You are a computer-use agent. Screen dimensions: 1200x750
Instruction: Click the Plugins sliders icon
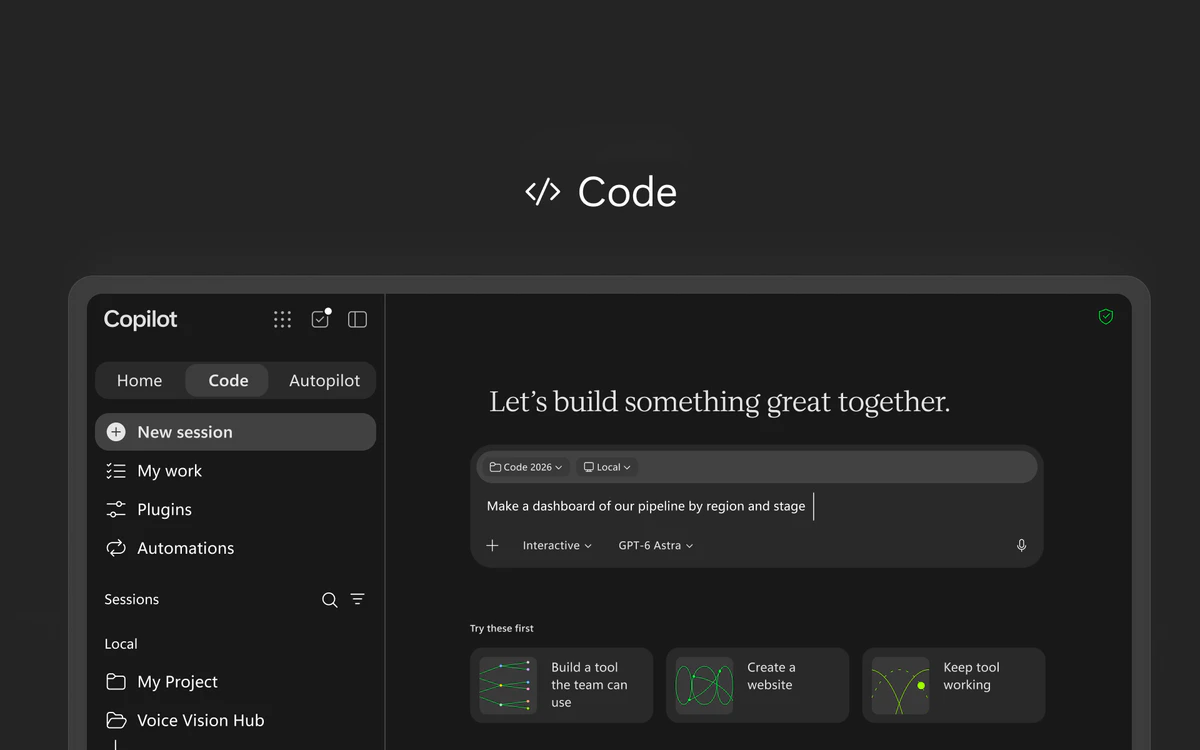tap(116, 509)
